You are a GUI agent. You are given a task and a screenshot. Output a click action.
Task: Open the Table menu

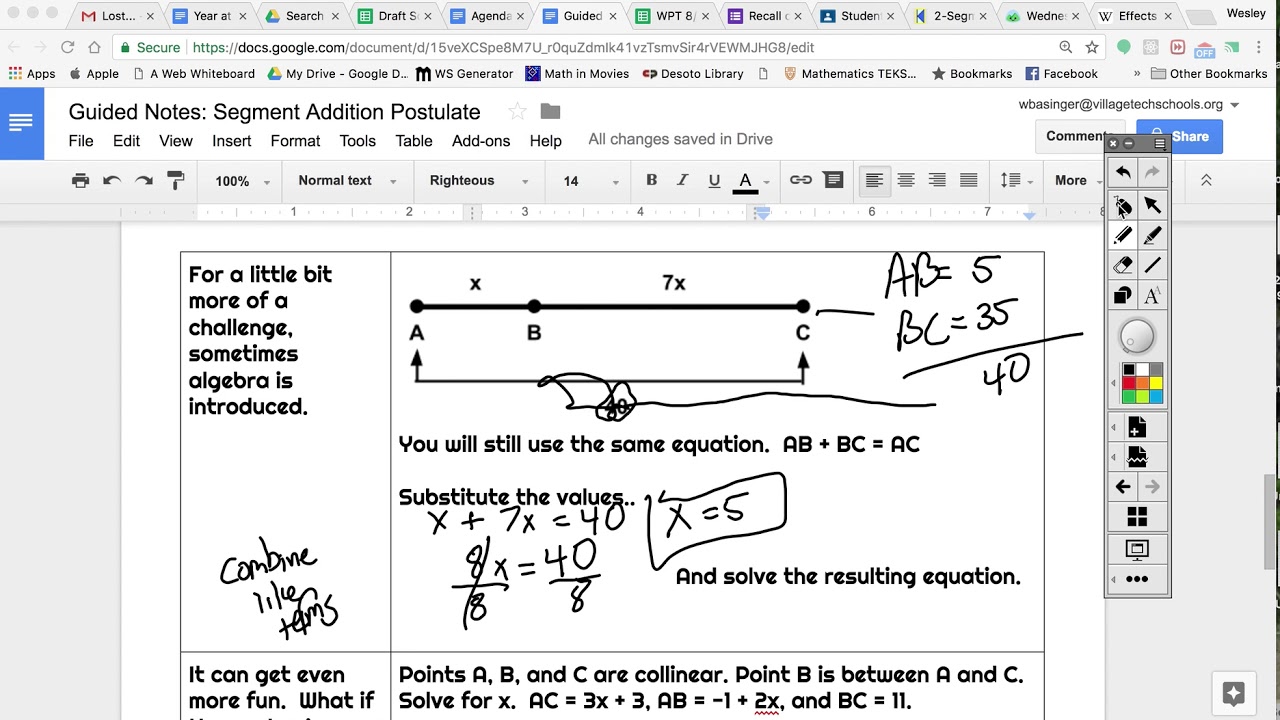tap(413, 141)
